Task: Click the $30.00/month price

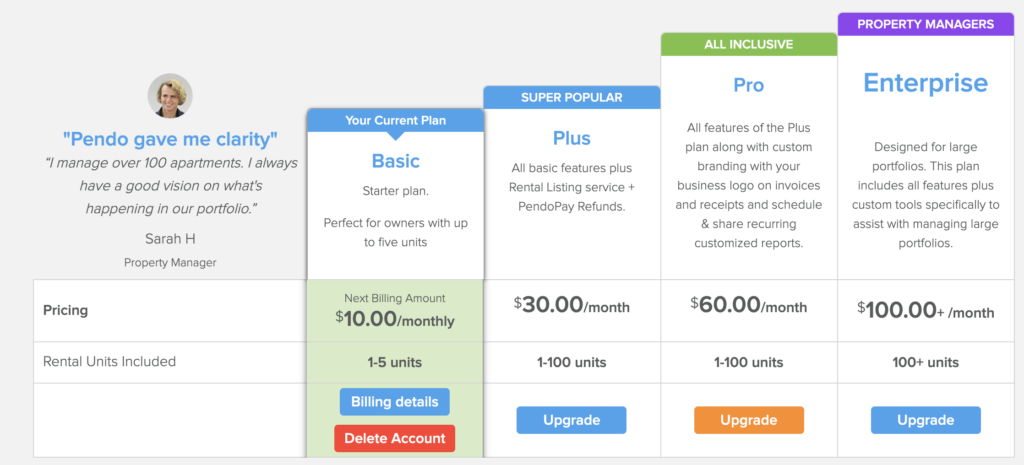Action: point(571,305)
